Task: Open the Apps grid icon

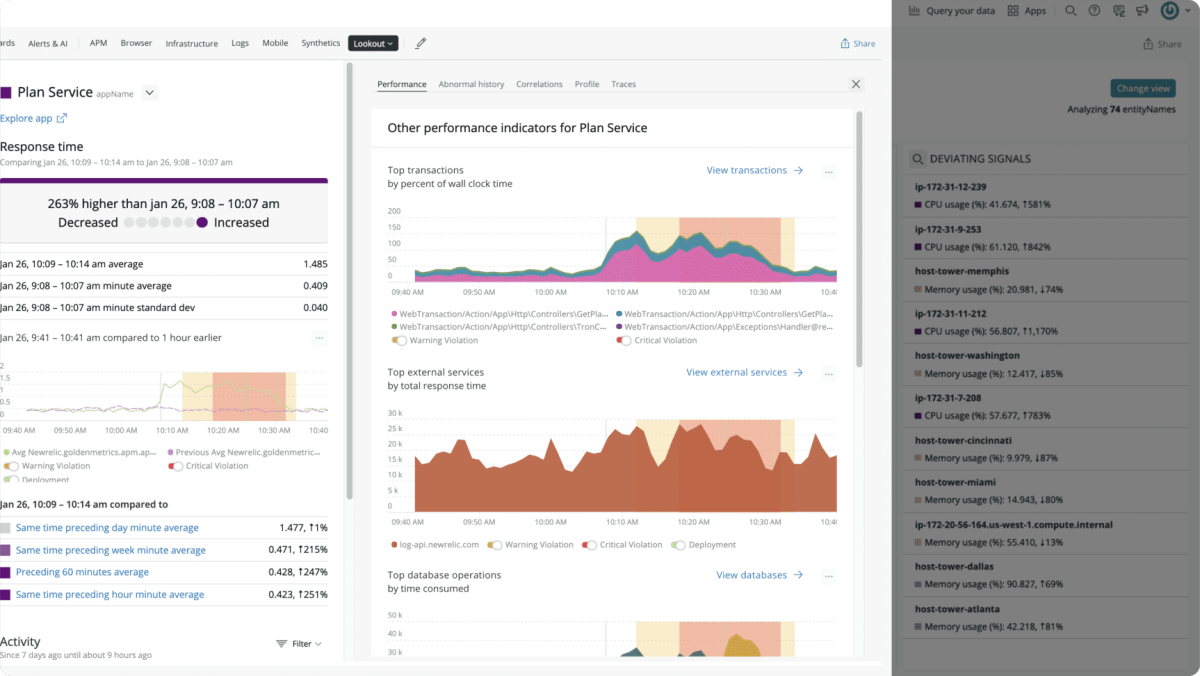Action: (x=1013, y=11)
